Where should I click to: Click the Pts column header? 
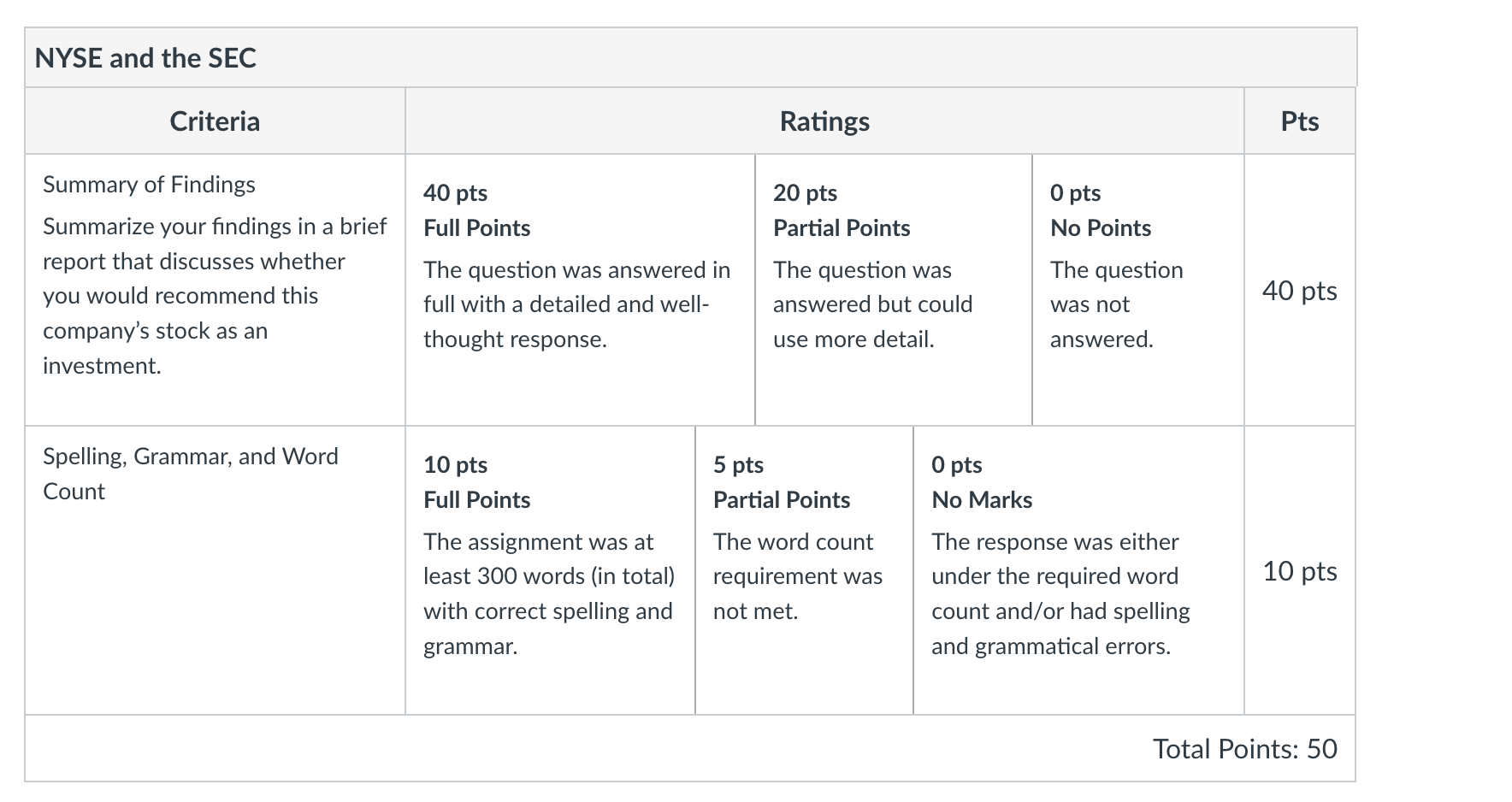(1300, 121)
